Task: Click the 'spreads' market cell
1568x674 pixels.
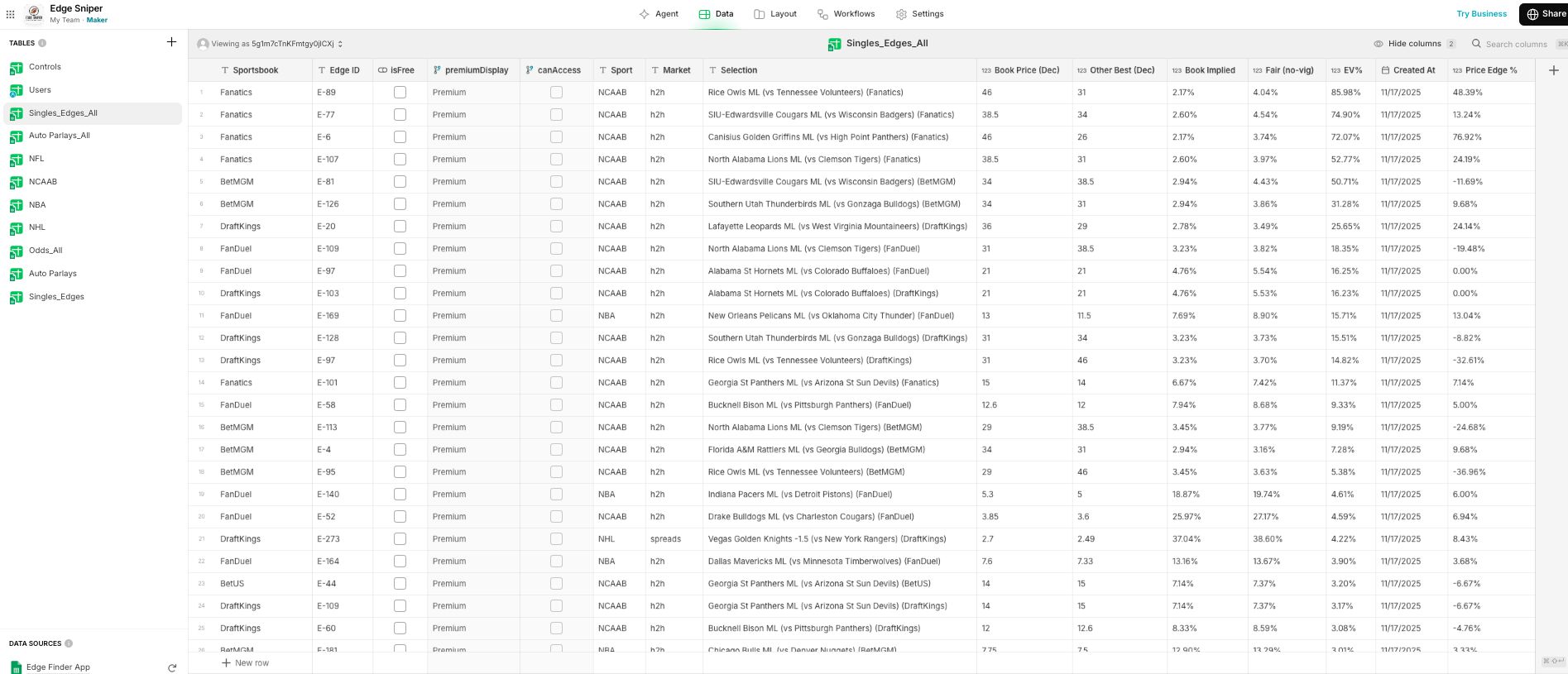Action: click(x=674, y=539)
